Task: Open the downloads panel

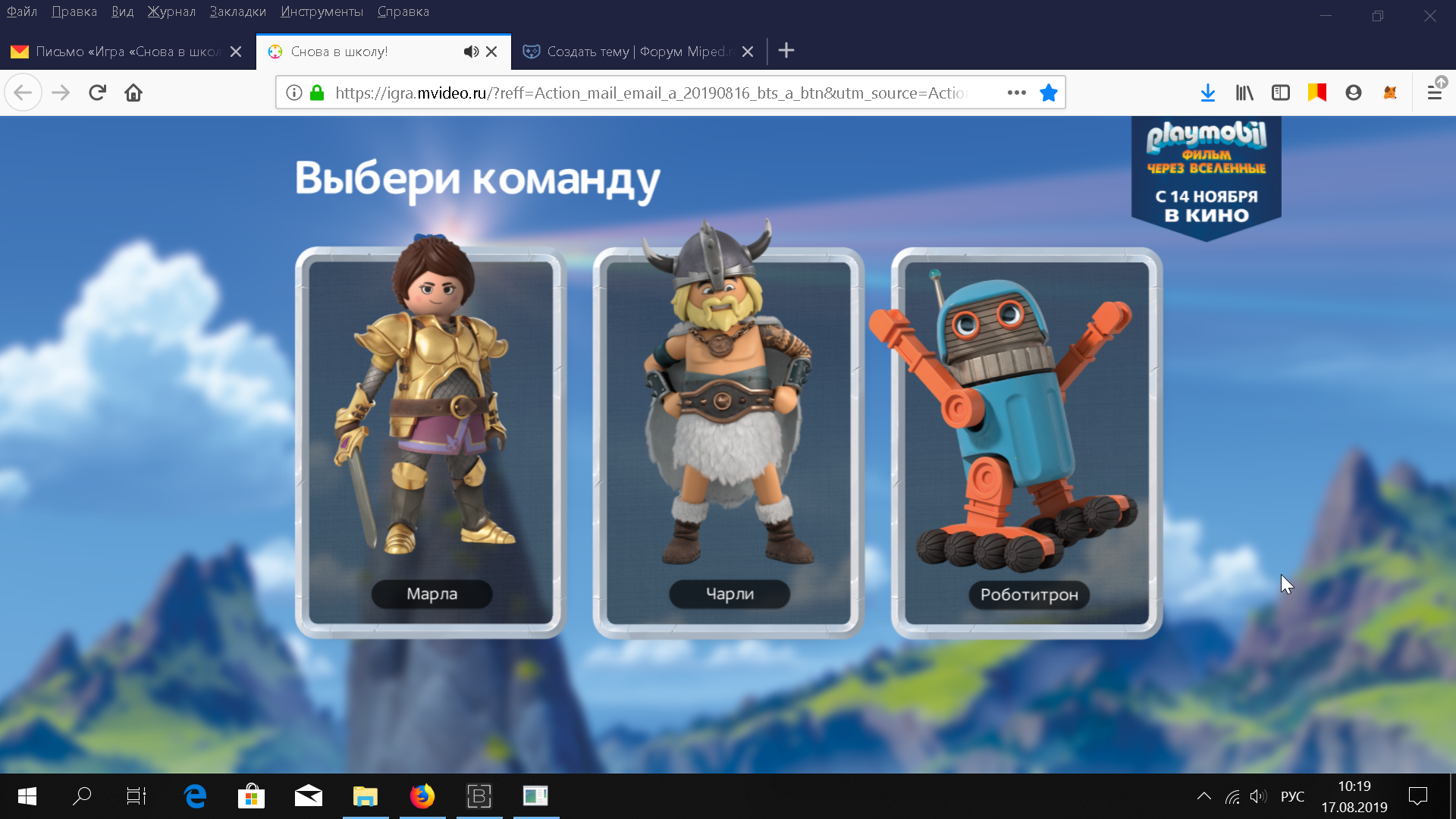Action: [x=1208, y=93]
